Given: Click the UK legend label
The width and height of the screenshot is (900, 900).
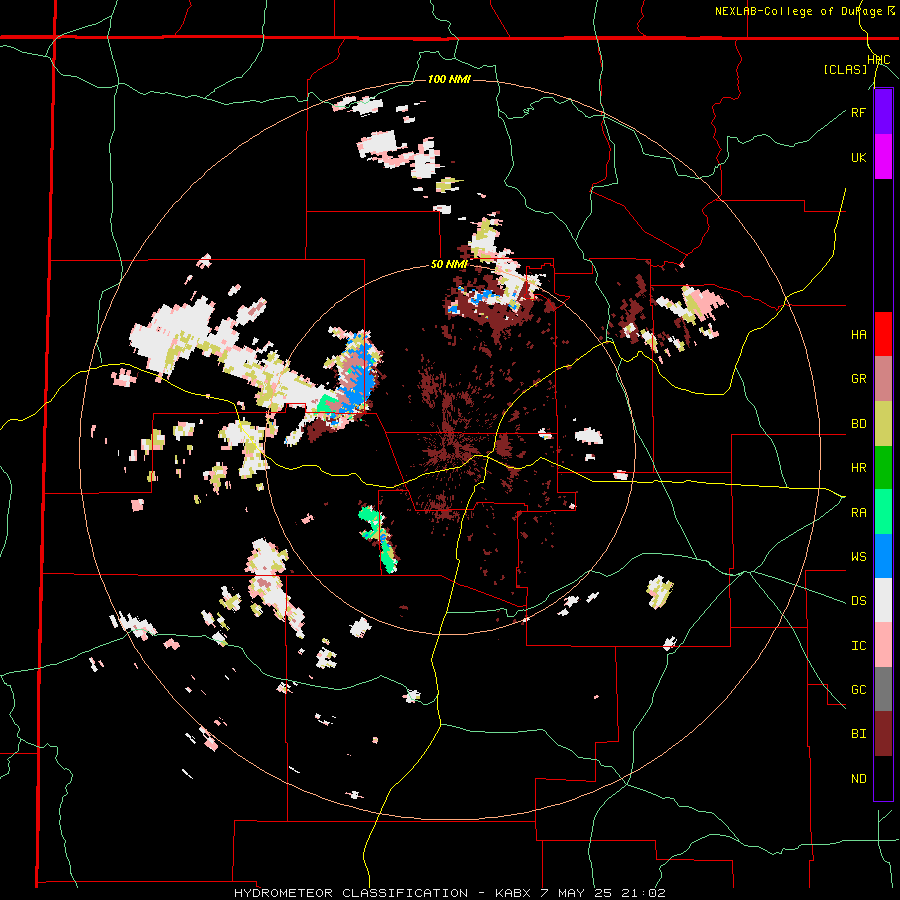Looking at the screenshot, I should (858, 157).
